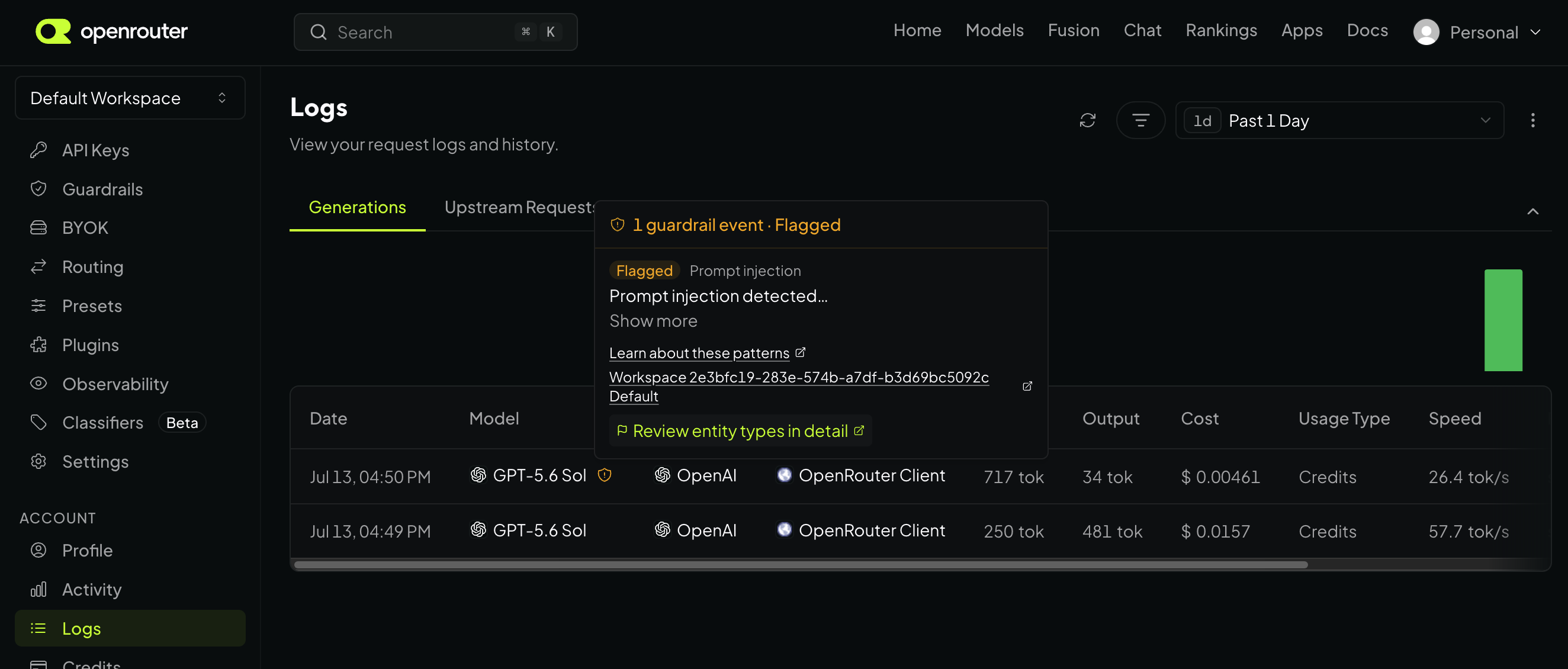Click the Settings gear icon
Viewport: 1568px width, 669px height.
[38, 461]
